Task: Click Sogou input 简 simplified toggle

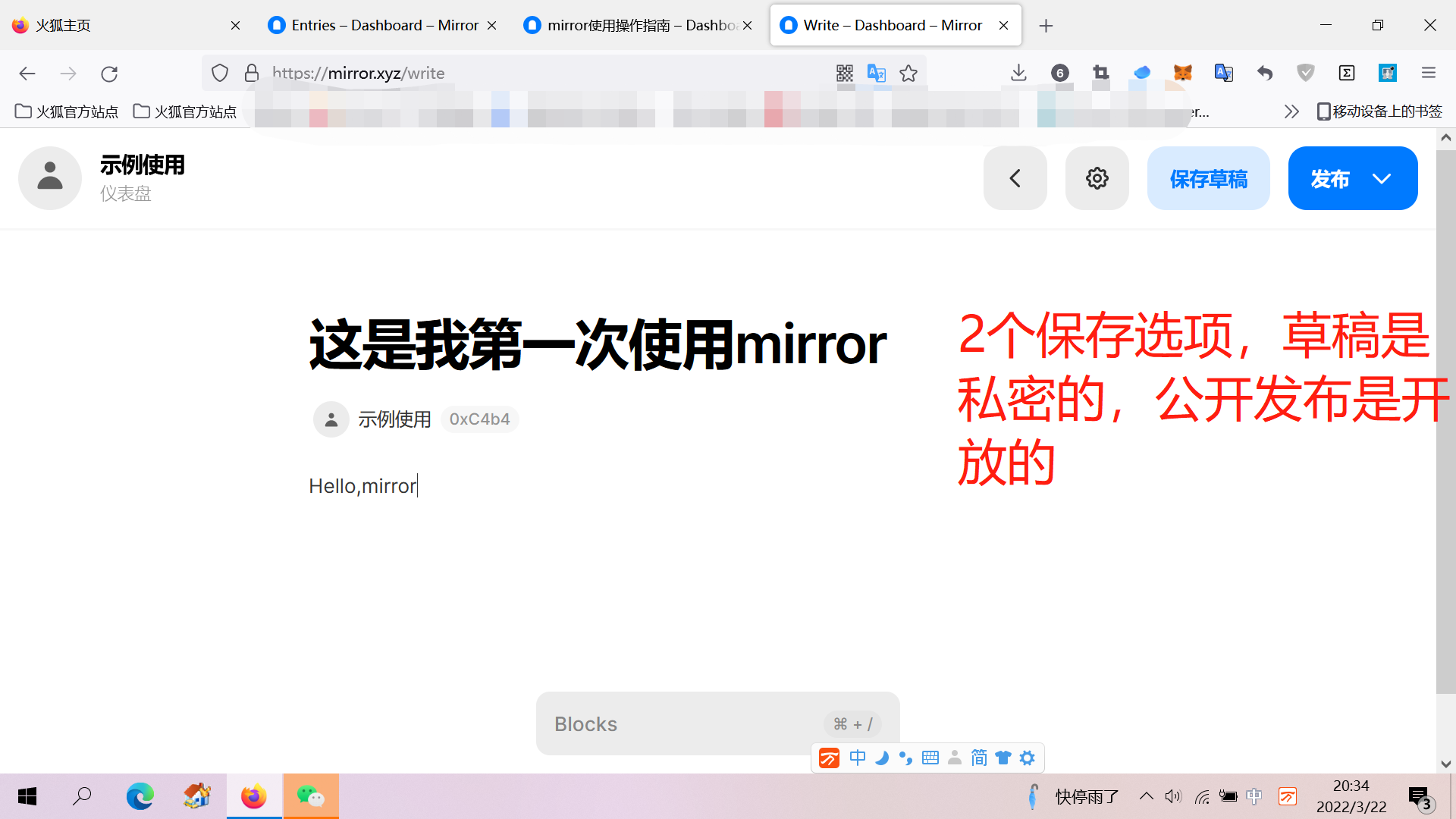Action: [x=978, y=758]
